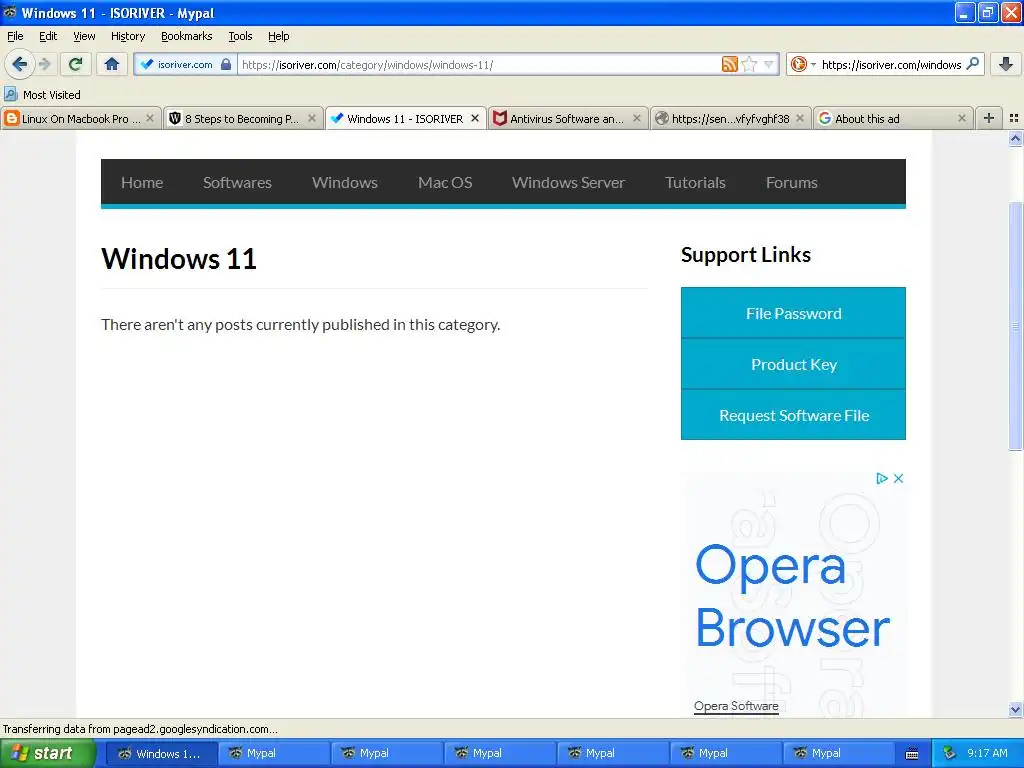Go to Home in the site navigation

[142, 182]
